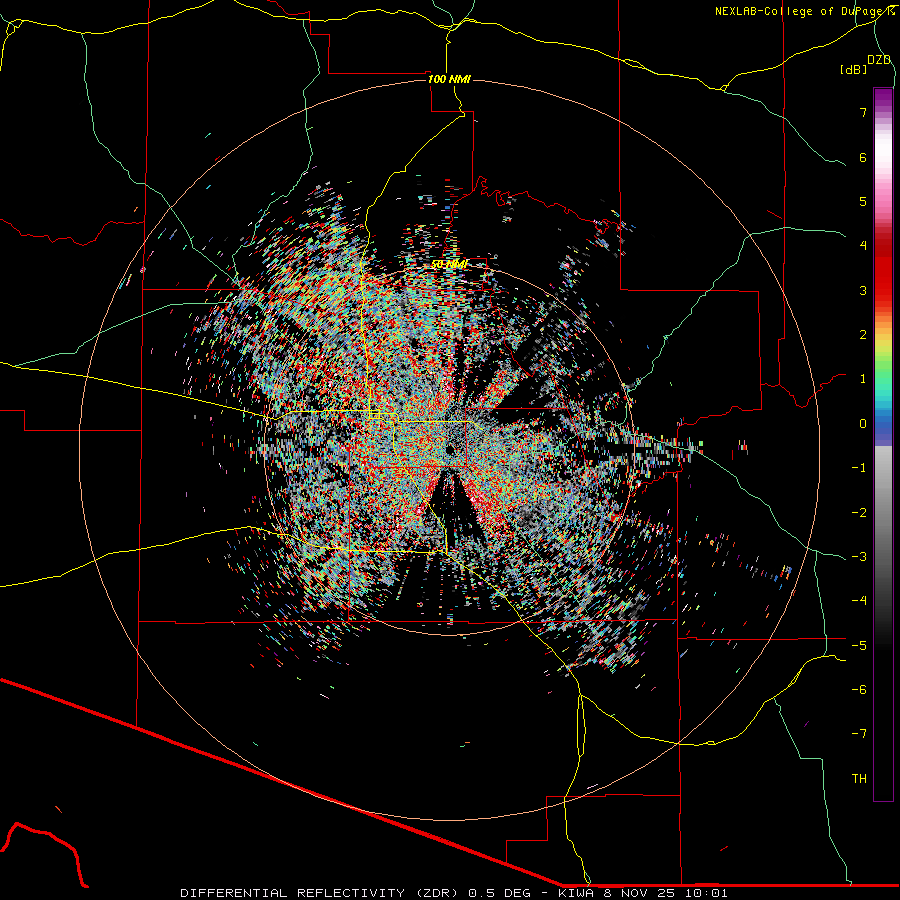Click the 6 dB label on the color scale
Viewport: 900px width, 900px height.
pyautogui.click(x=863, y=157)
